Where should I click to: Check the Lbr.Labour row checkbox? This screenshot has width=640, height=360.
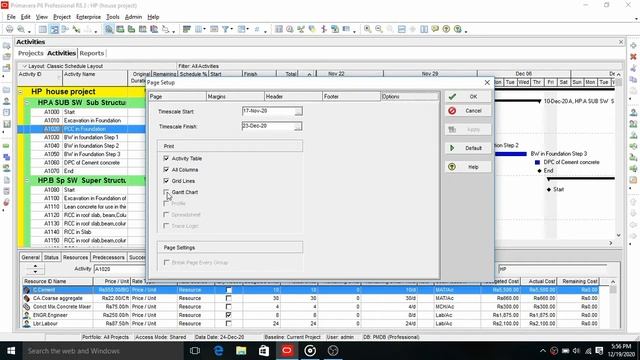(229, 323)
